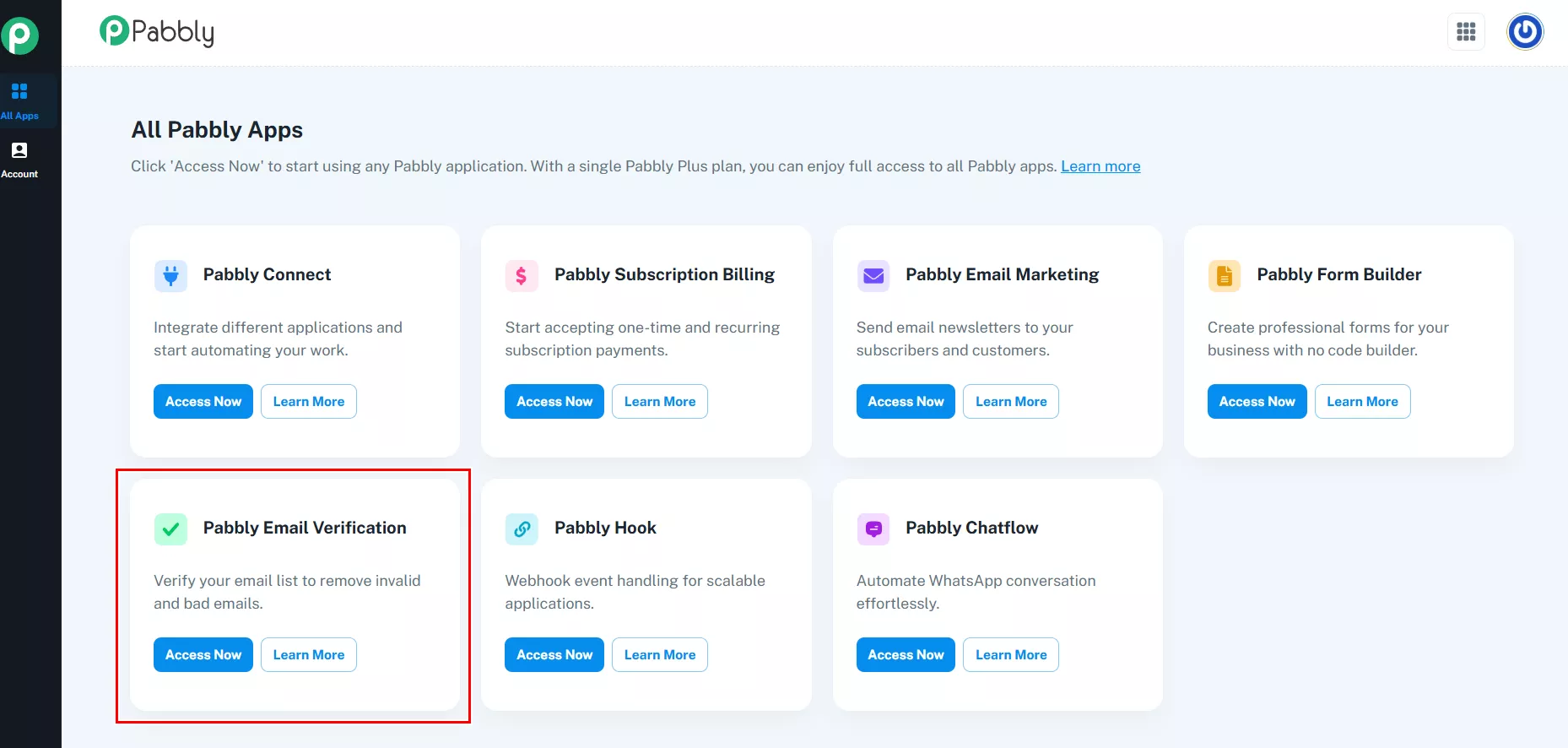1568x748 pixels.
Task: Learn More about Pabbly Chatflow
Action: pyautogui.click(x=1011, y=654)
